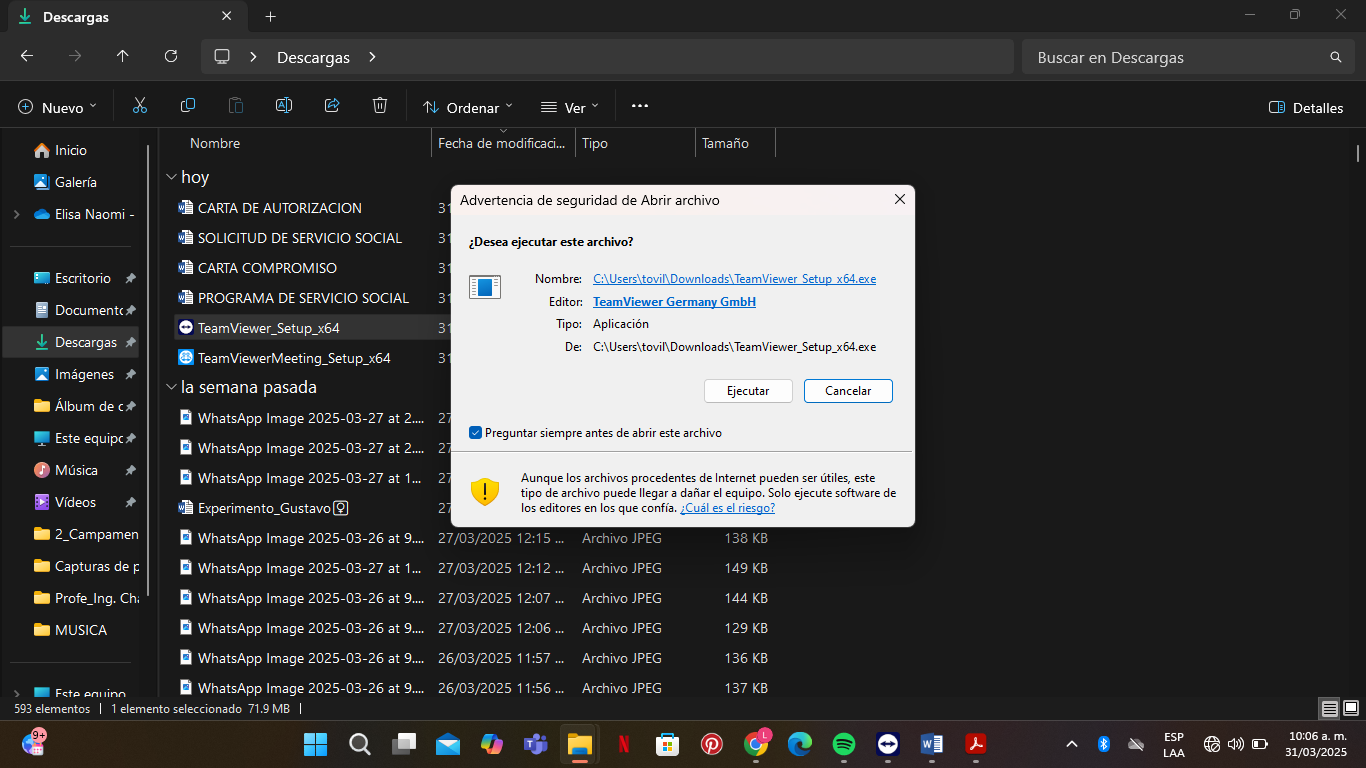Select file PROGRAMA DE SERVICIO SOCIAL
The height and width of the screenshot is (768, 1366).
coord(303,298)
